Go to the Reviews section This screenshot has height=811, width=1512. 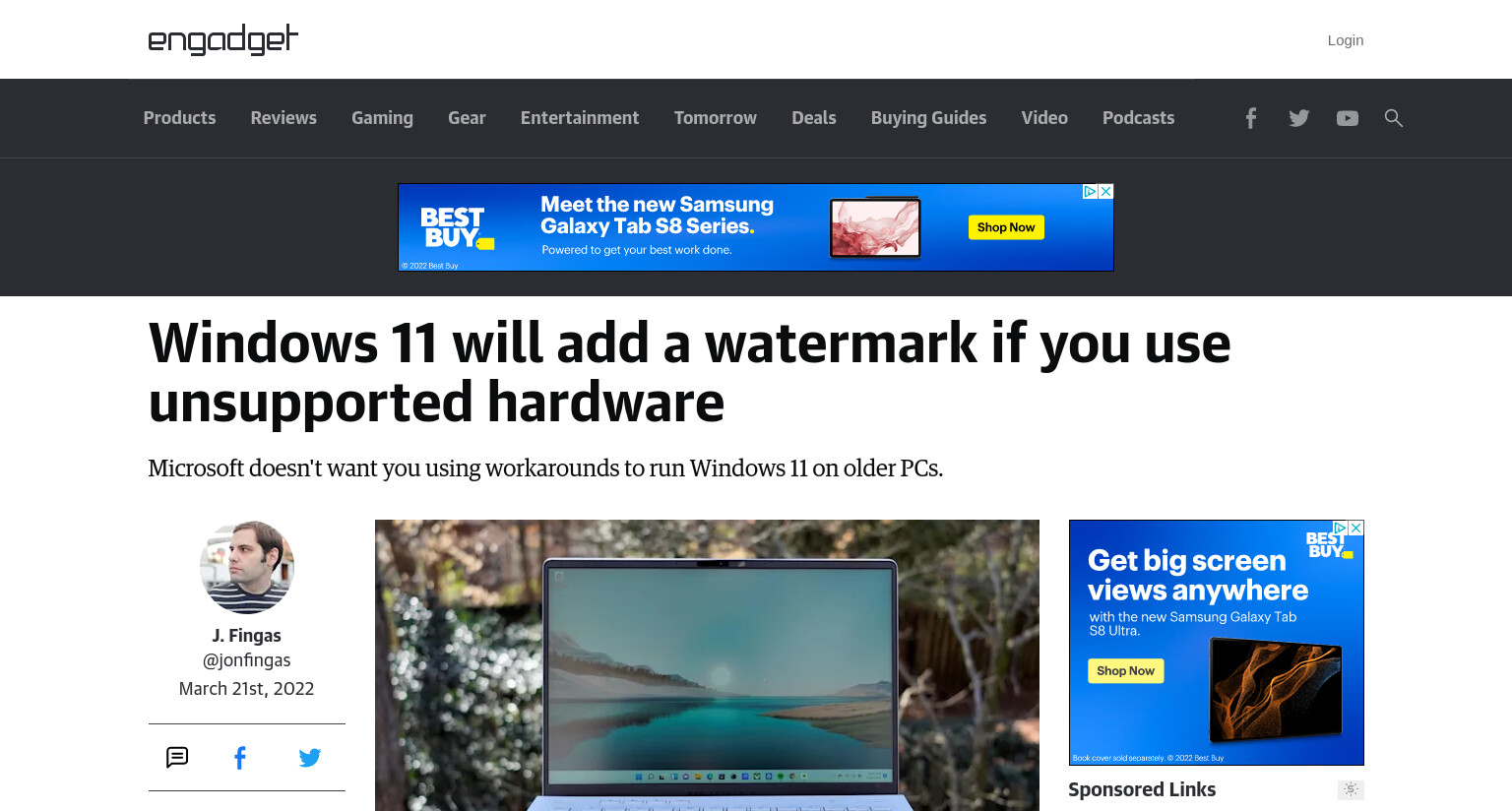coord(283,118)
